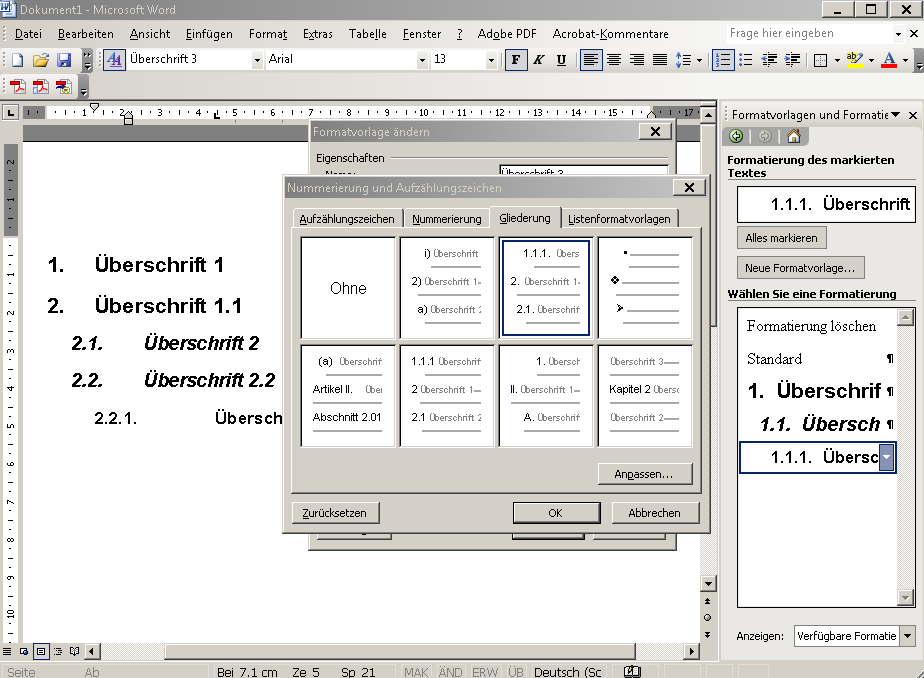Switch to the Nummerierung tab
The height and width of the screenshot is (678, 924).
446,219
